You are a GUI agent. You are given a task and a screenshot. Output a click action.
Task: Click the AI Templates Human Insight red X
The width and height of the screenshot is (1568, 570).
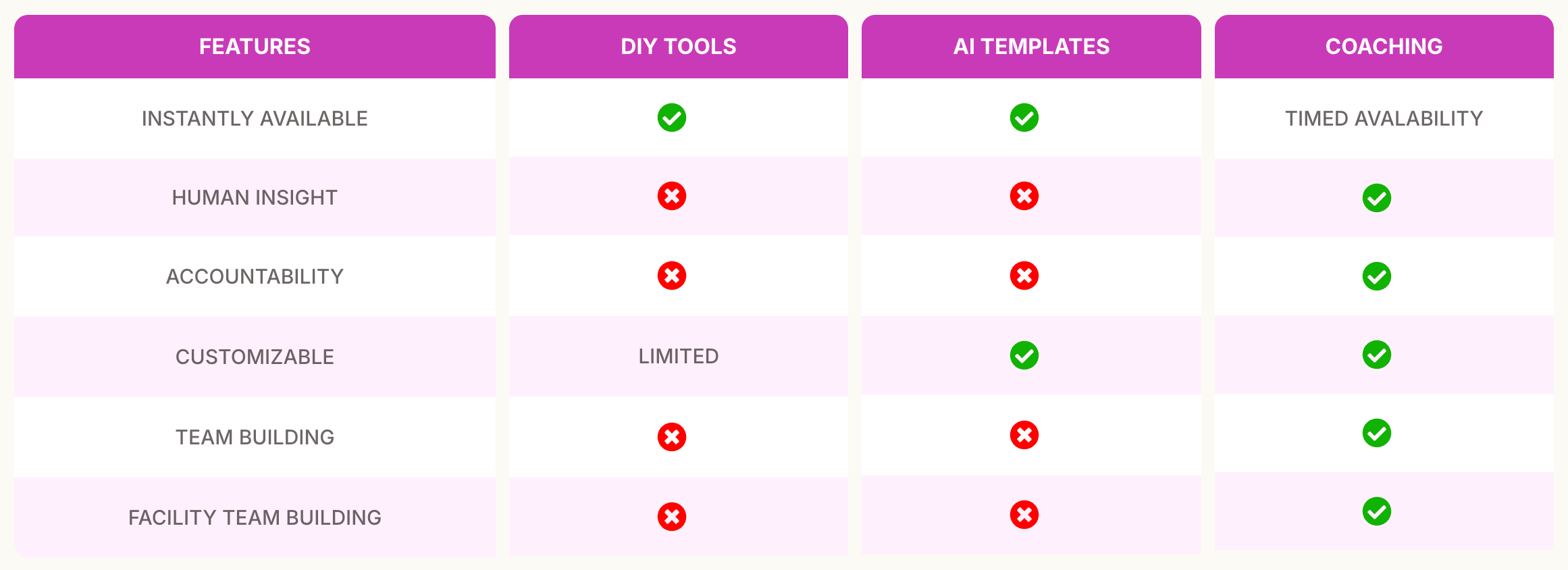tap(1024, 197)
